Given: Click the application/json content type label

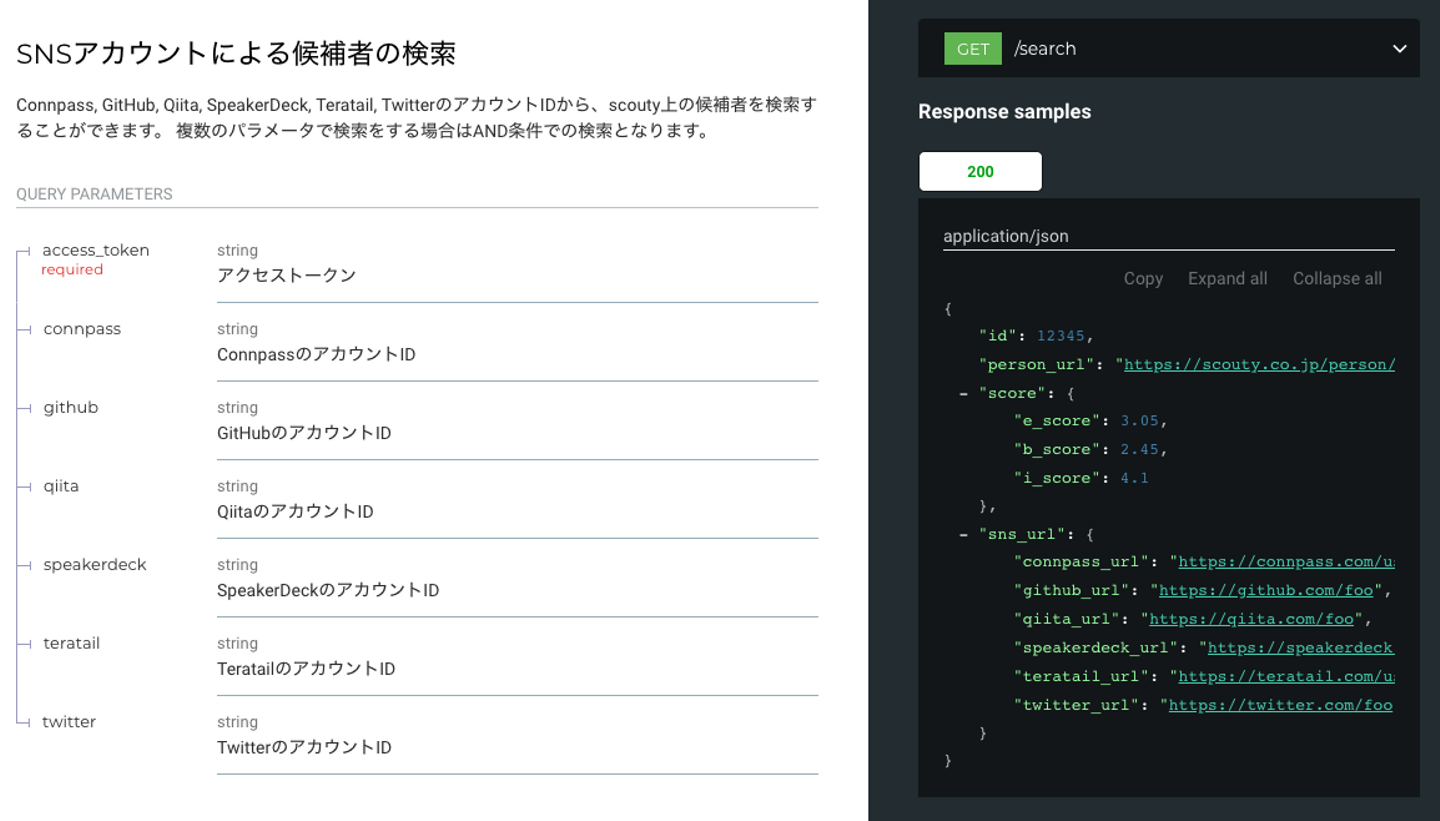Looking at the screenshot, I should point(1006,237).
